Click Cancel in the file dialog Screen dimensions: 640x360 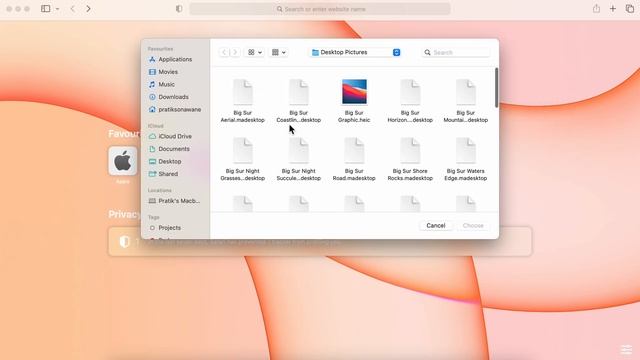pyautogui.click(x=436, y=225)
